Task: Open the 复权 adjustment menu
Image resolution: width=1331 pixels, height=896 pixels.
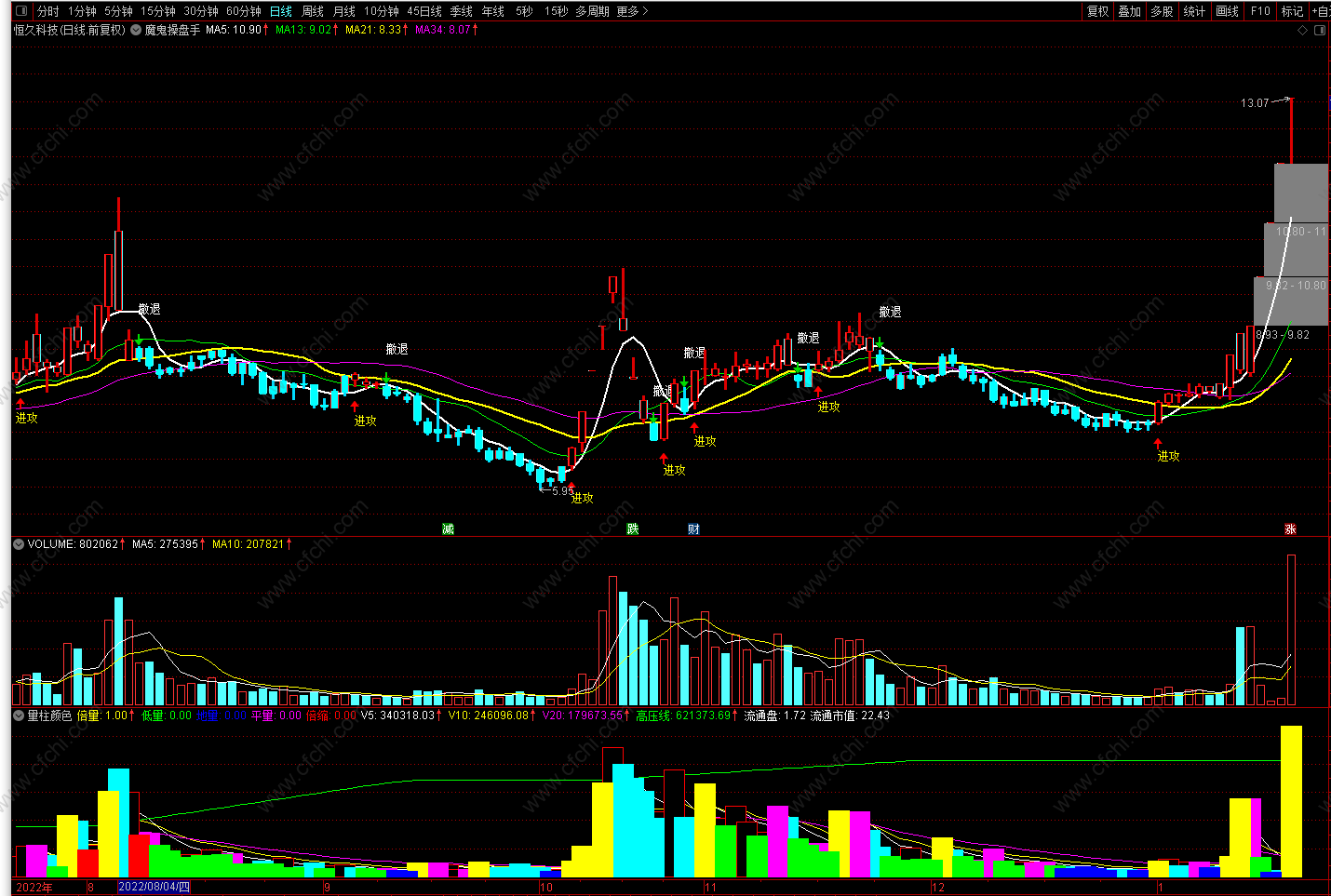Action: coord(1098,11)
